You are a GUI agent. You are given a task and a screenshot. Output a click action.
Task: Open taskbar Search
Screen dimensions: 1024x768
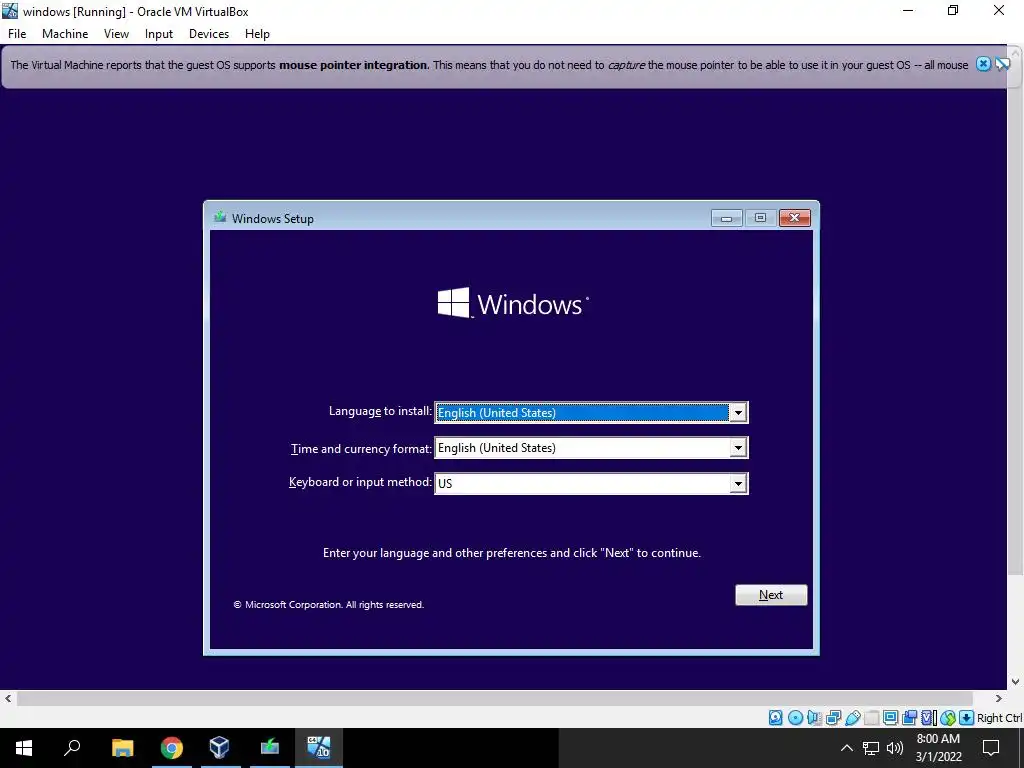pyautogui.click(x=72, y=748)
